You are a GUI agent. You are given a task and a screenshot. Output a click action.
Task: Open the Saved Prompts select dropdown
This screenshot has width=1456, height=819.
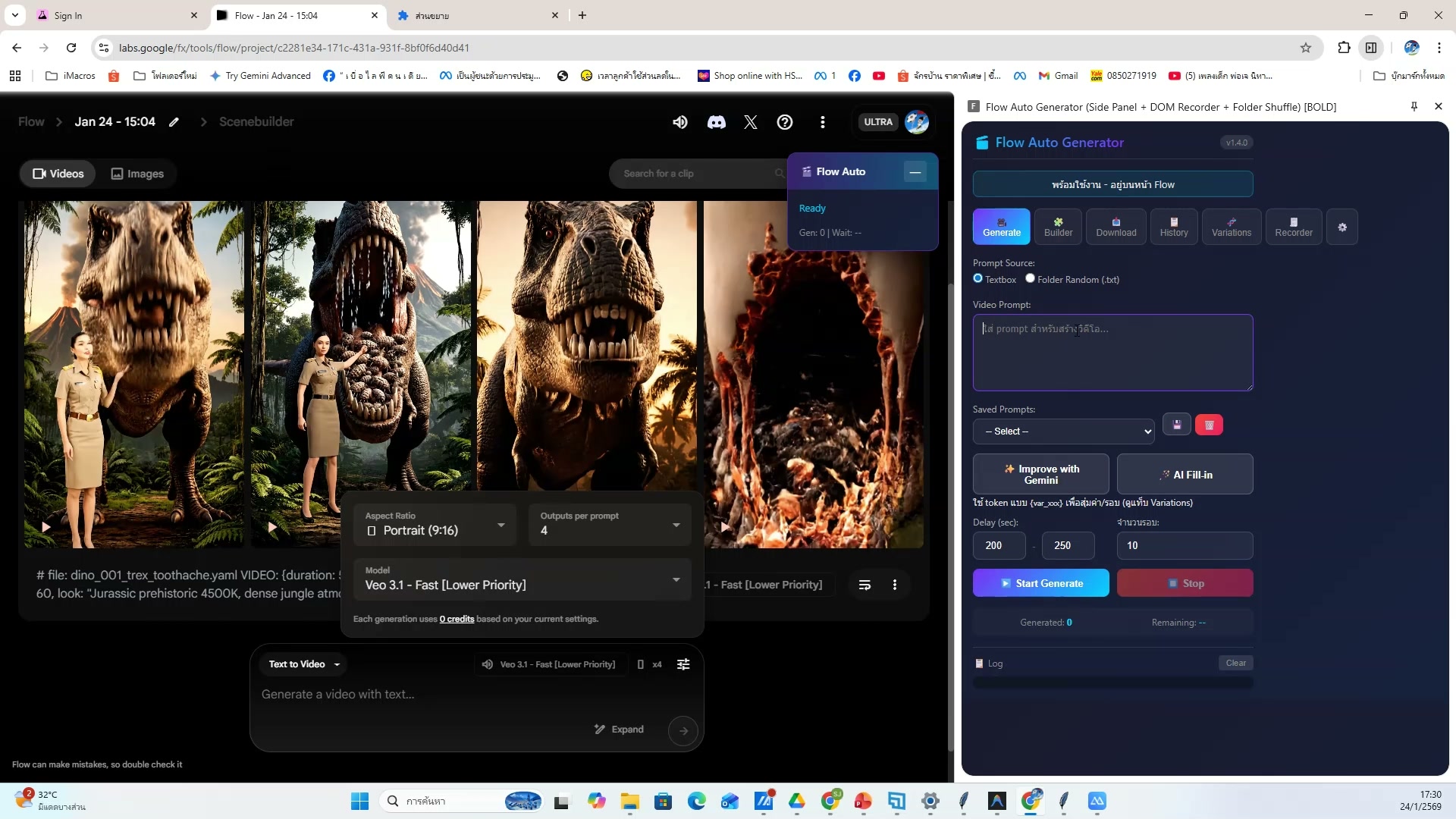1063,431
